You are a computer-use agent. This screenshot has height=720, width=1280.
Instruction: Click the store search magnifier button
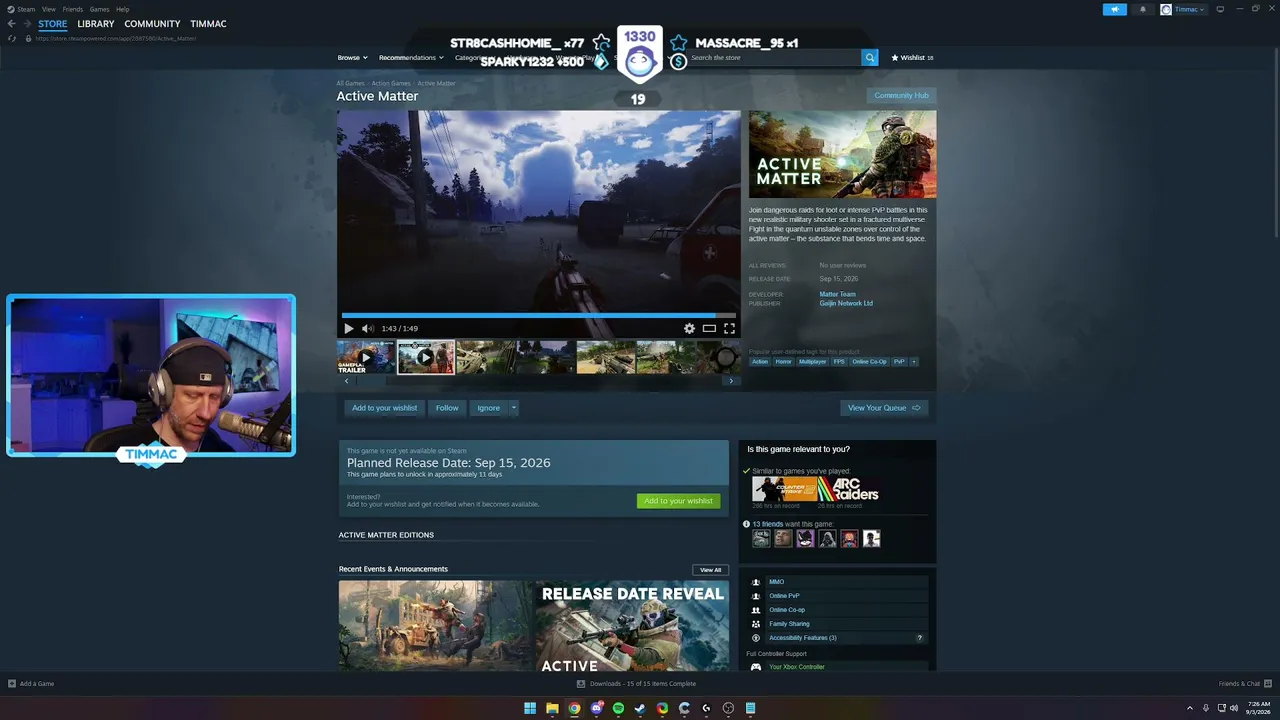(x=870, y=58)
